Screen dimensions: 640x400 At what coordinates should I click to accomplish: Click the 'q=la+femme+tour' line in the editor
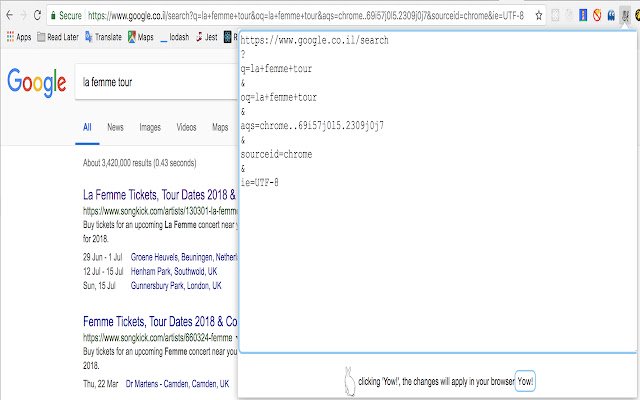click(x=276, y=69)
